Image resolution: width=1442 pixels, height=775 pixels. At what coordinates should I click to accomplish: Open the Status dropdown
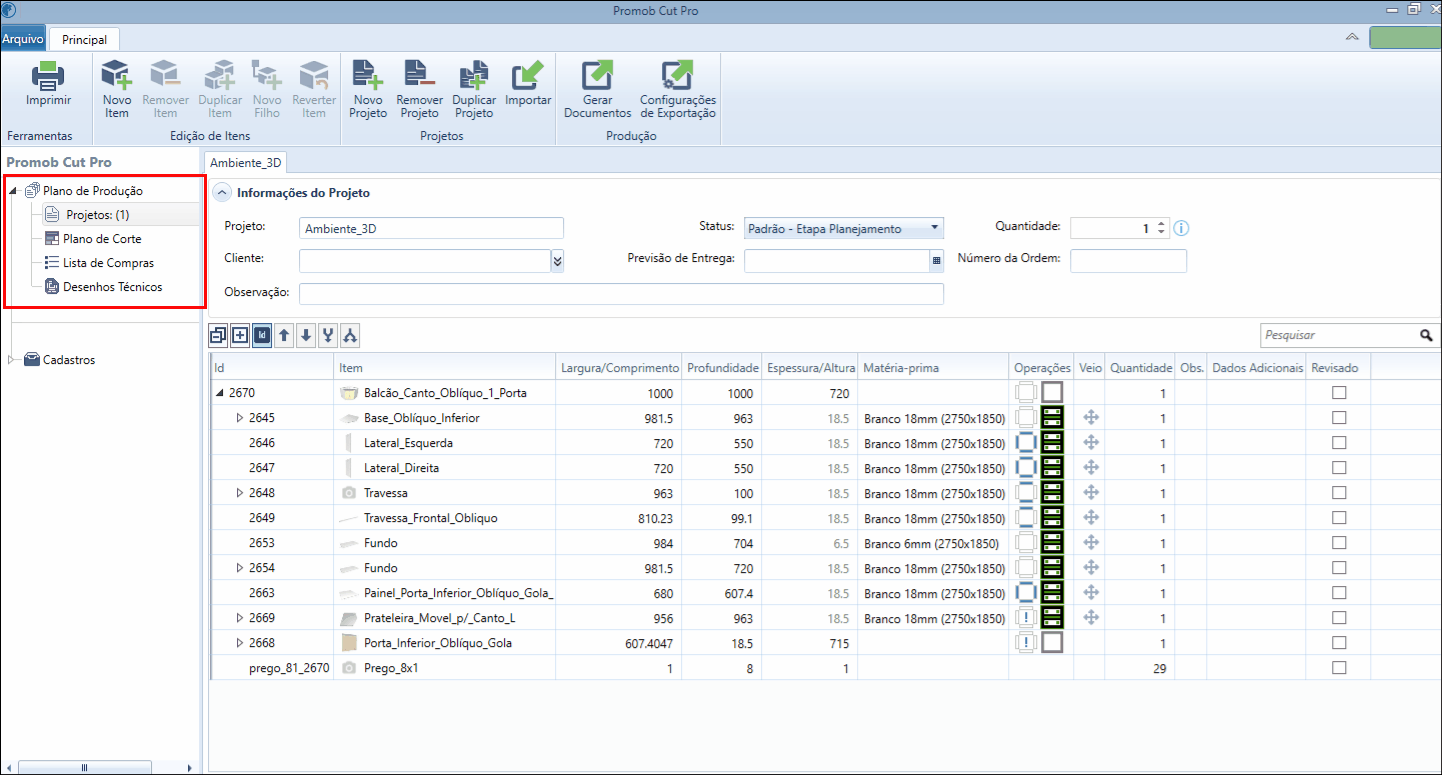click(x=844, y=228)
